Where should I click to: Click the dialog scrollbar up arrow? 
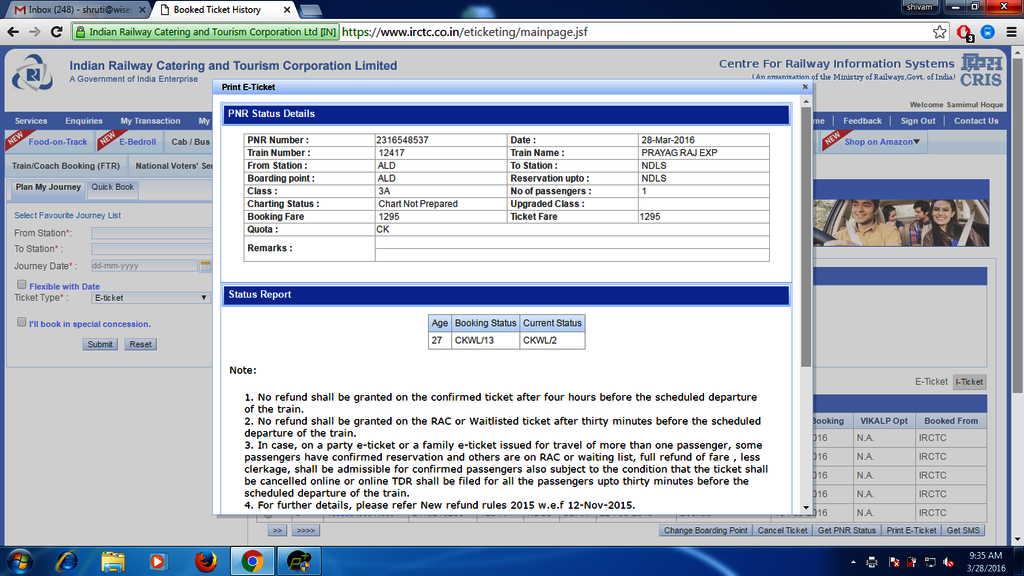806,102
